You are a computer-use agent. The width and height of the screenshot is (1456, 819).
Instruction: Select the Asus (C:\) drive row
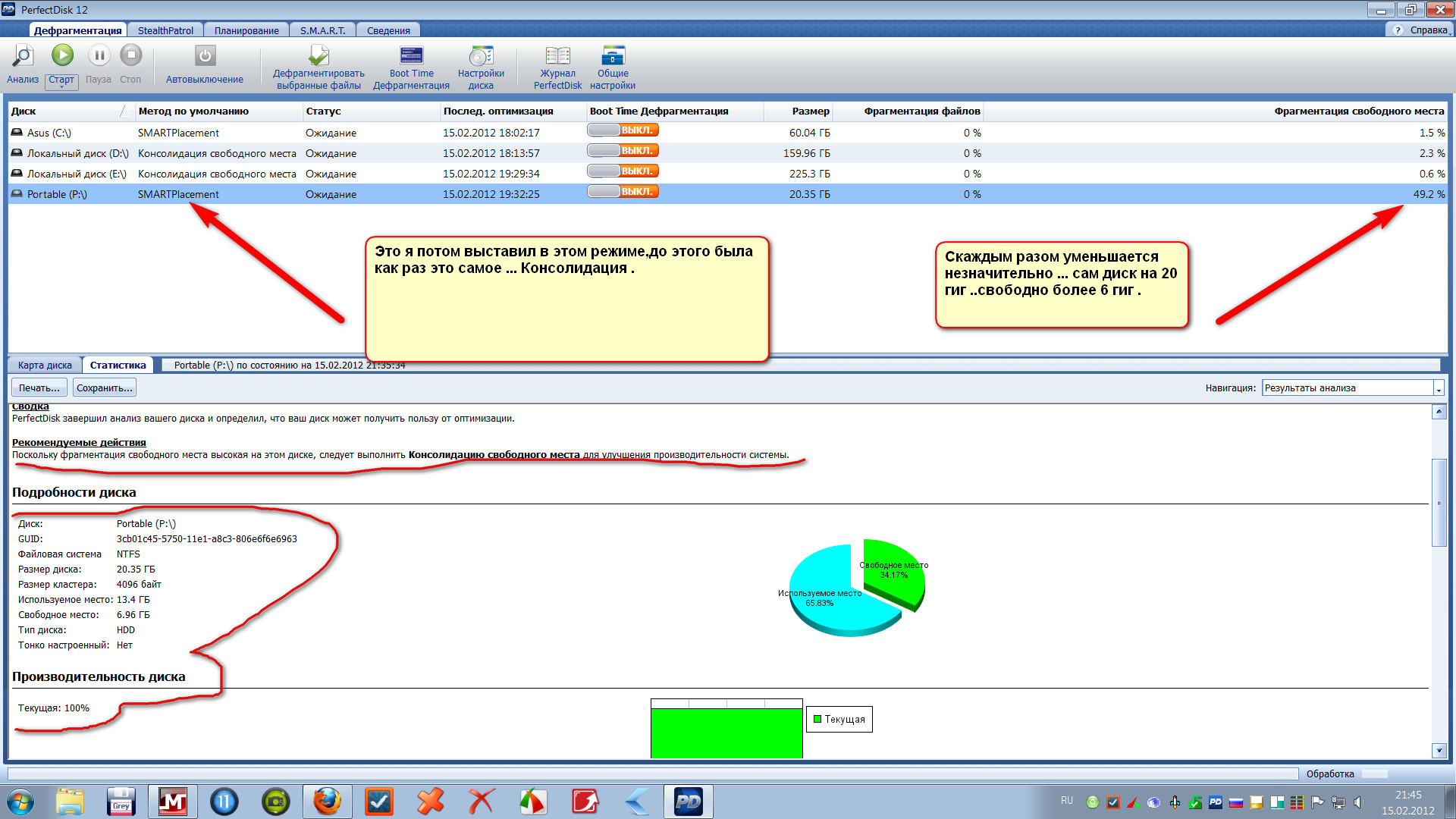pos(727,133)
